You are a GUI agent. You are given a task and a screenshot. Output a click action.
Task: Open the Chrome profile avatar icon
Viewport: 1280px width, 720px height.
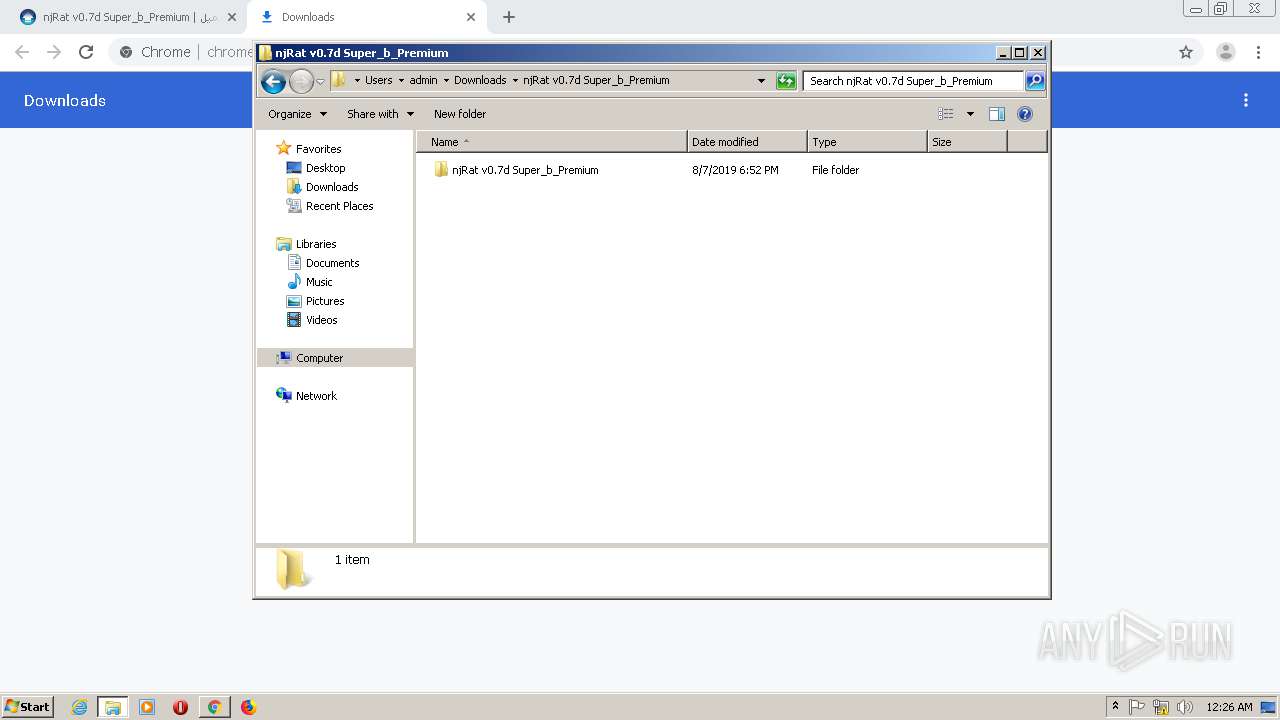[x=1226, y=52]
